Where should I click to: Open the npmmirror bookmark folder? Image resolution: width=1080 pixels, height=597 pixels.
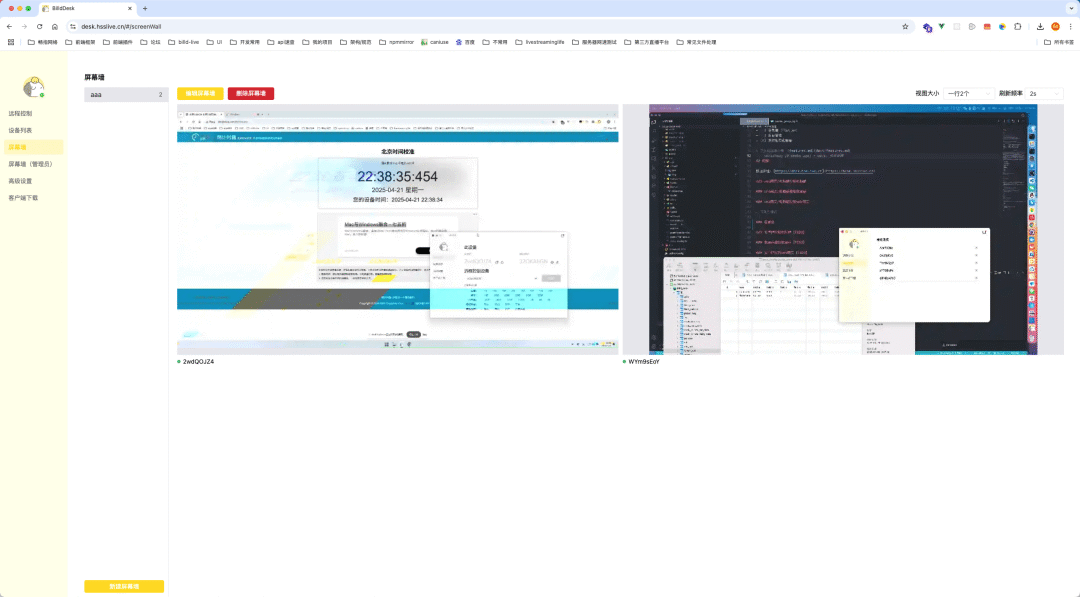[397, 42]
